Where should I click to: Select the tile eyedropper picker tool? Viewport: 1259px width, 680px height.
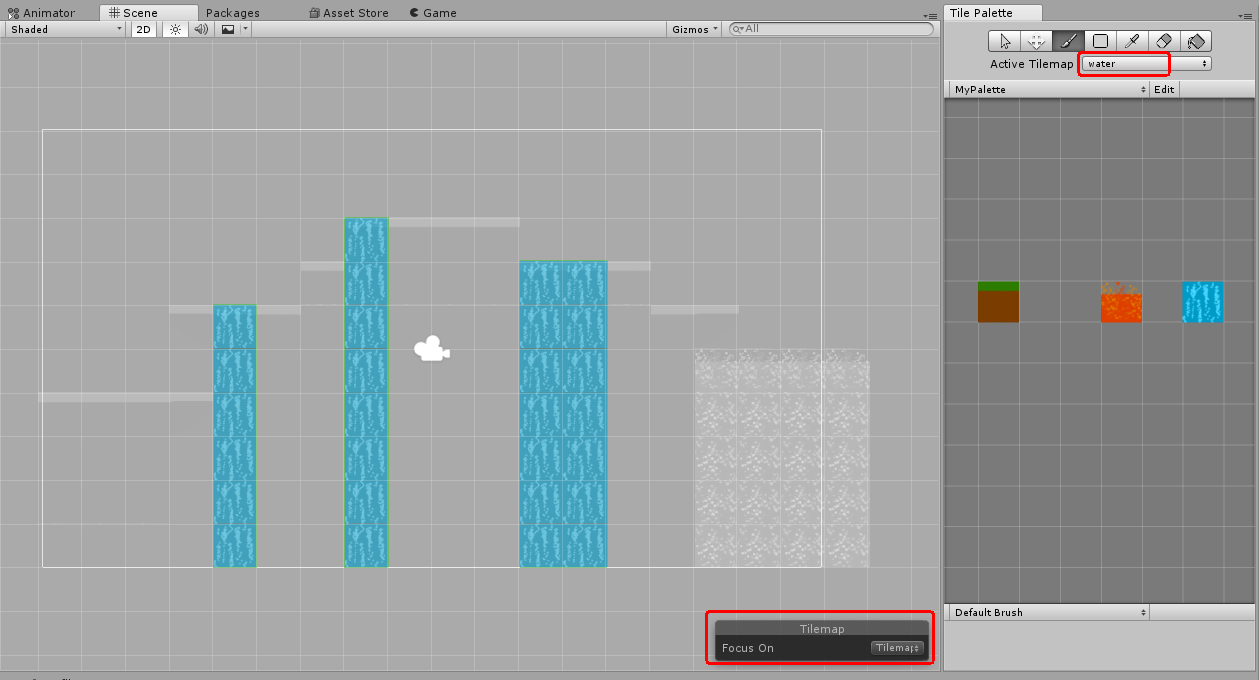1132,41
